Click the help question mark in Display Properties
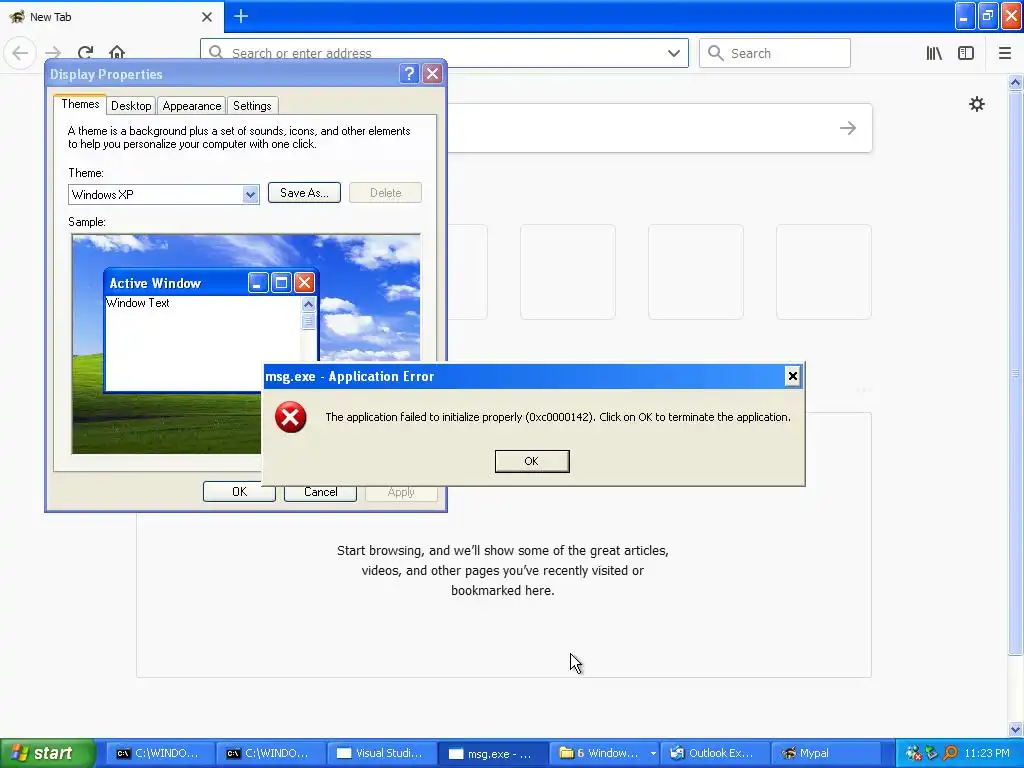Image resolution: width=1024 pixels, height=768 pixels. 409,74
